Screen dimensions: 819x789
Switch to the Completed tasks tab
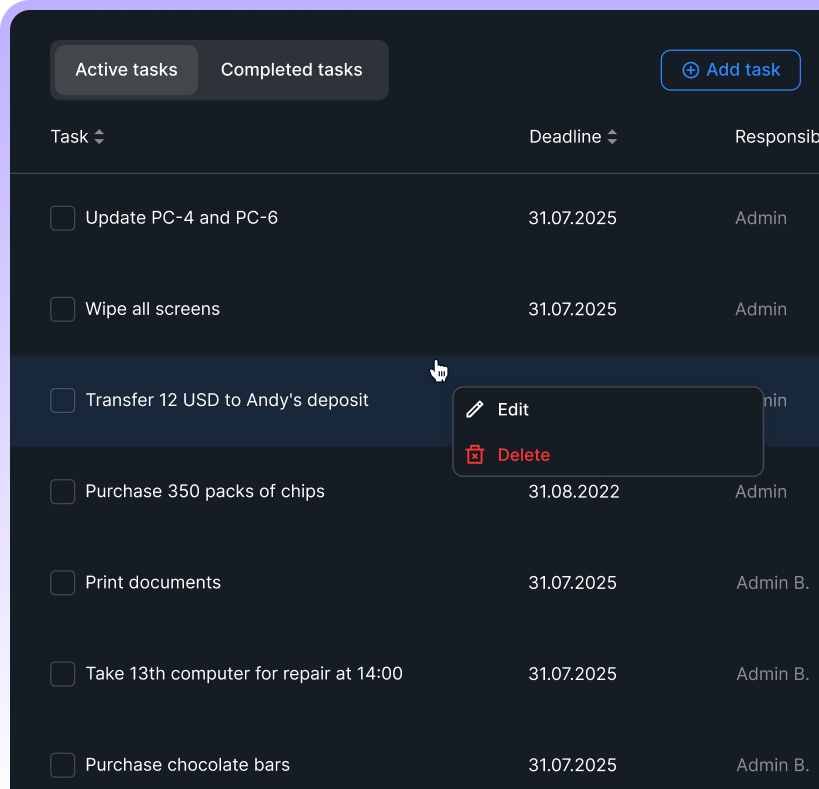[291, 70]
